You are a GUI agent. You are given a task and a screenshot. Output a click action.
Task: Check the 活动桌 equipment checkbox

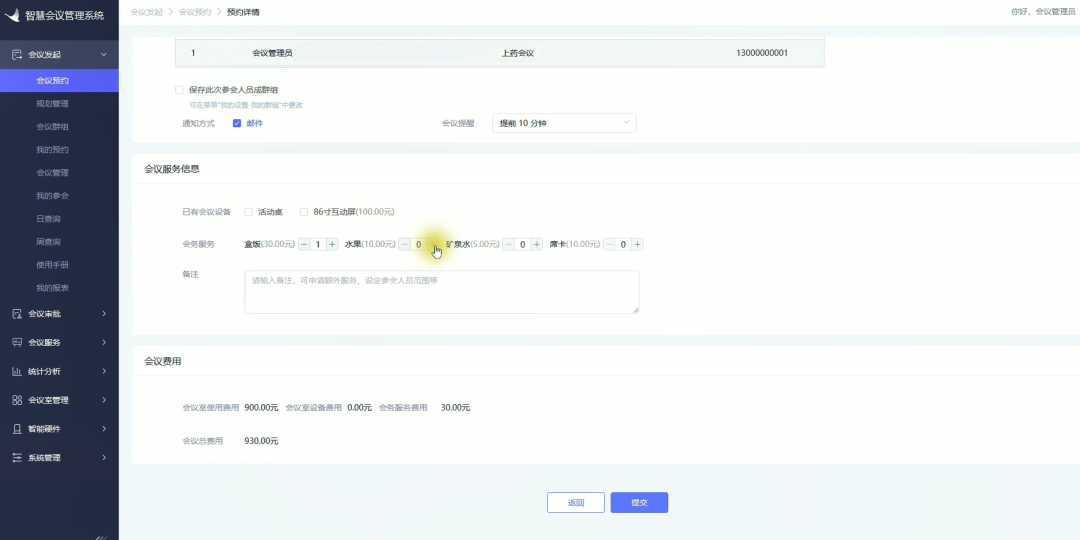pyautogui.click(x=249, y=212)
